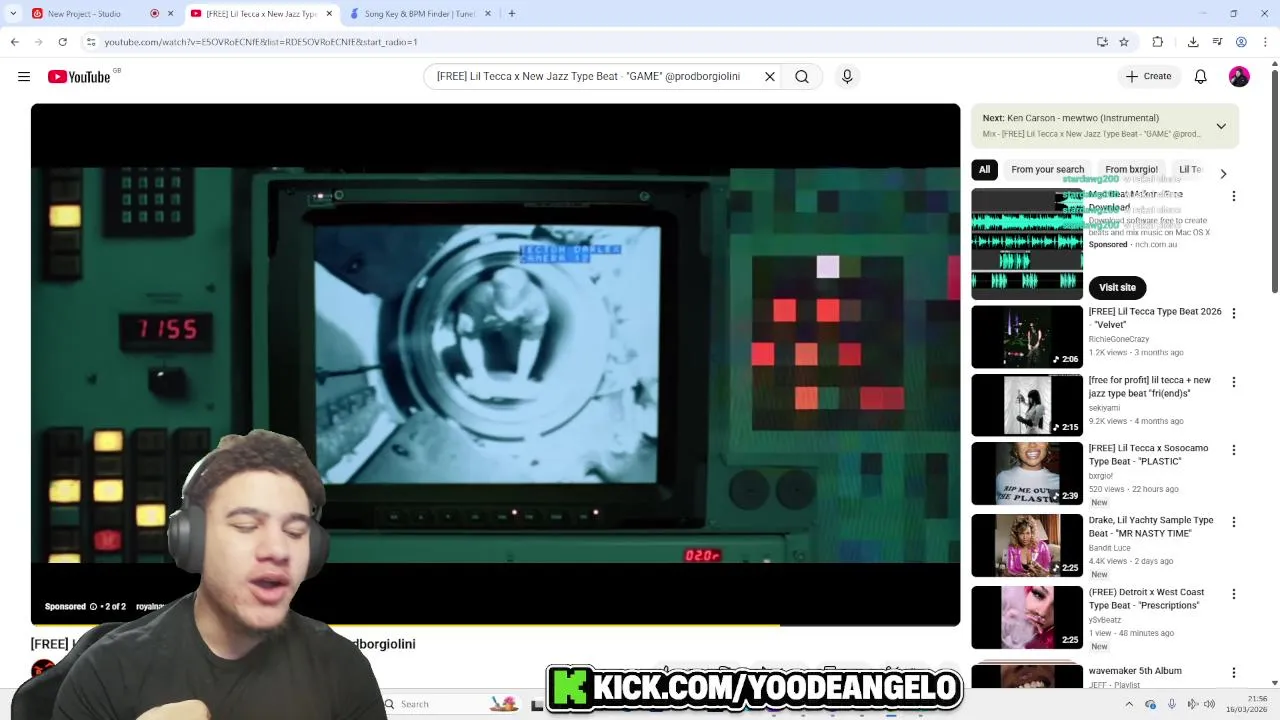Viewport: 1280px width, 720px height.
Task: Install app icon in the address bar
Action: pyautogui.click(x=1102, y=42)
